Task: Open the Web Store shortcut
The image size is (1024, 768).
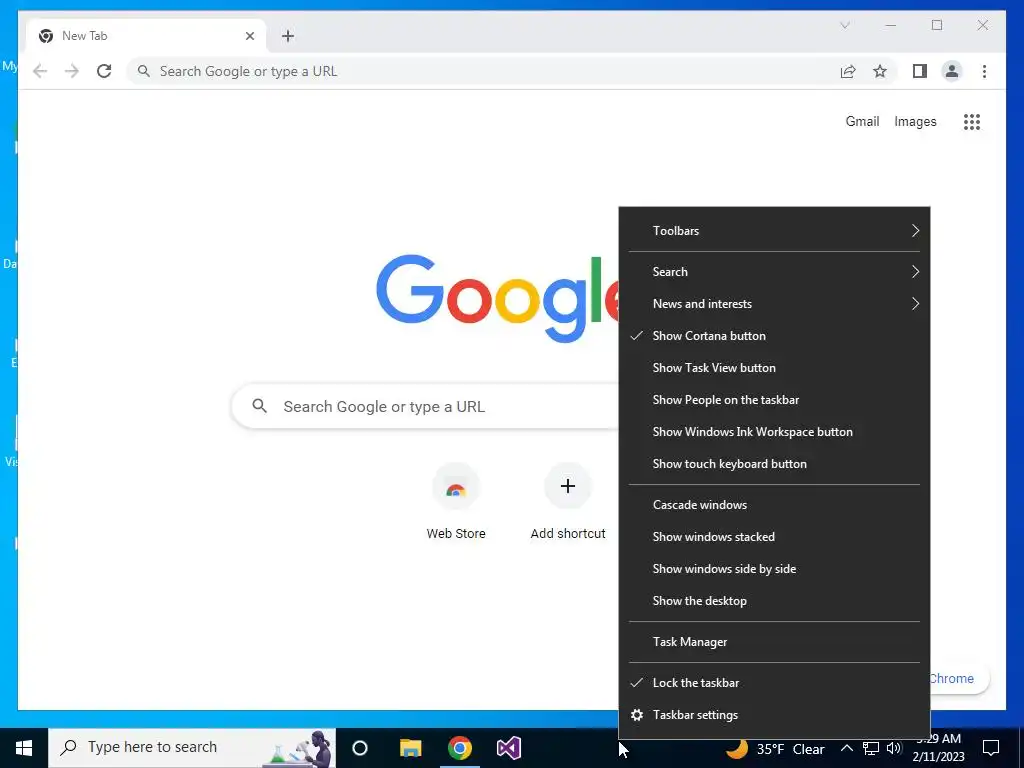Action: click(x=456, y=502)
